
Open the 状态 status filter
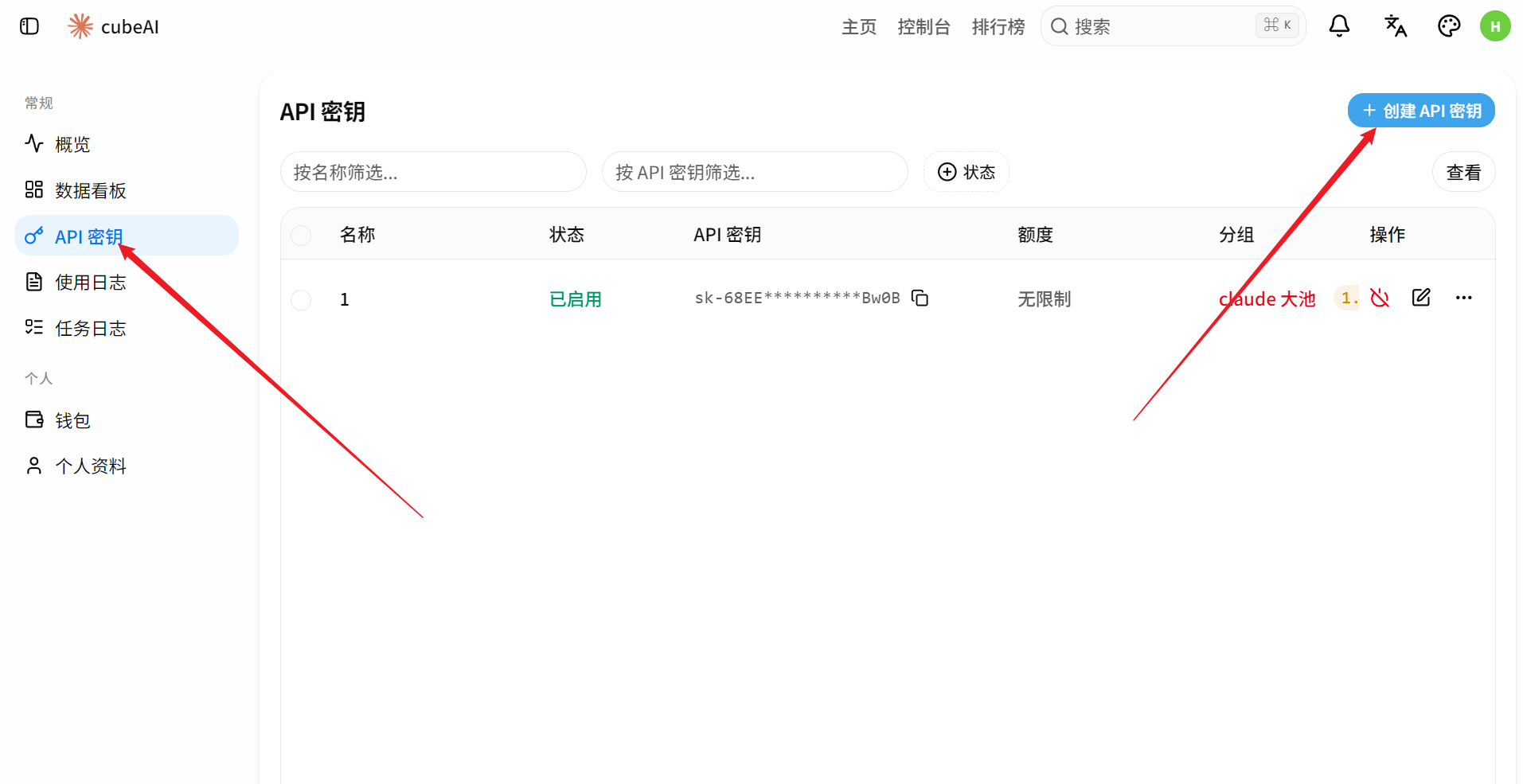[967, 172]
